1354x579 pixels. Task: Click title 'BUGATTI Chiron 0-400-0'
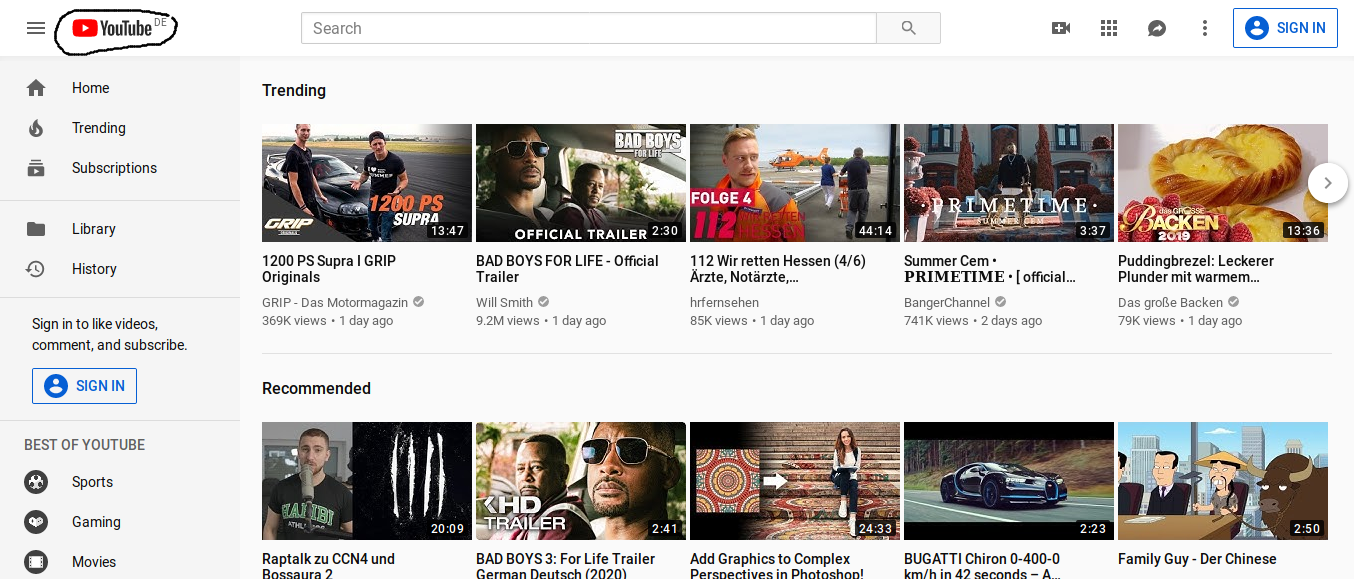[x=982, y=566]
